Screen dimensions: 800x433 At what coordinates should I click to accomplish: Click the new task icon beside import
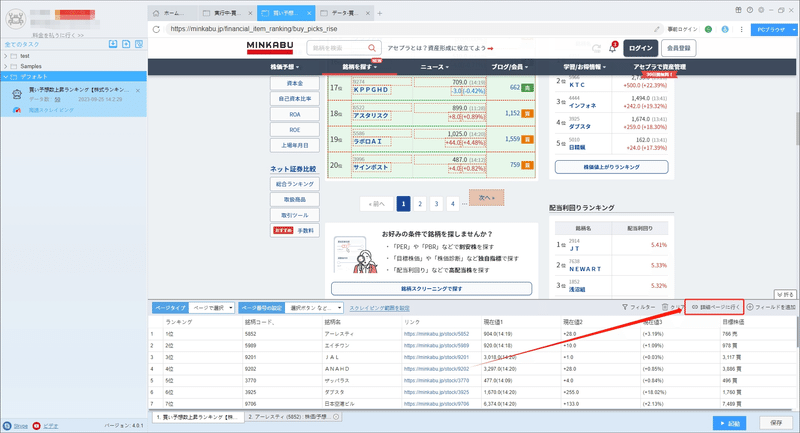point(126,44)
